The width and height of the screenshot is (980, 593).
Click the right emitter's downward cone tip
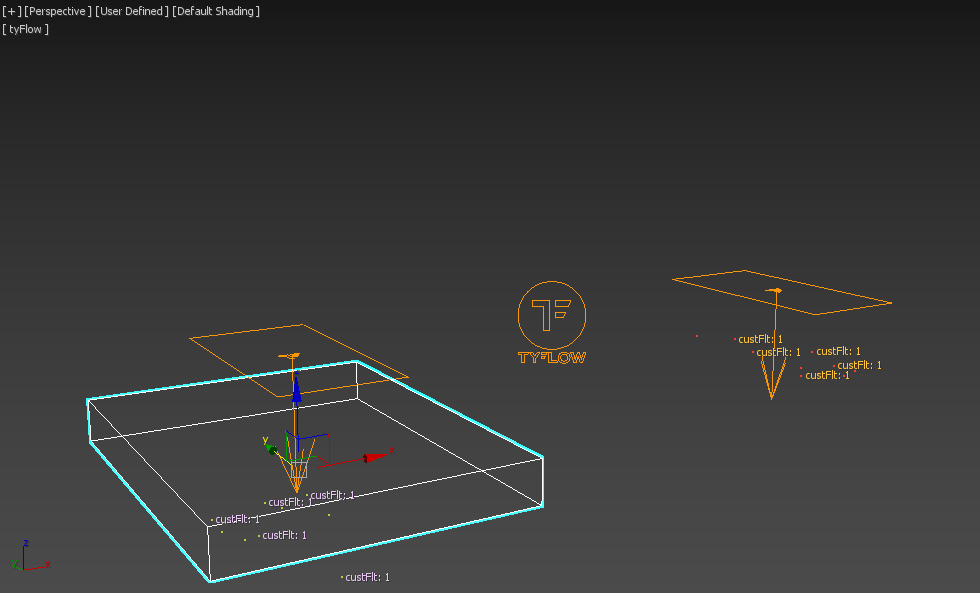click(771, 396)
